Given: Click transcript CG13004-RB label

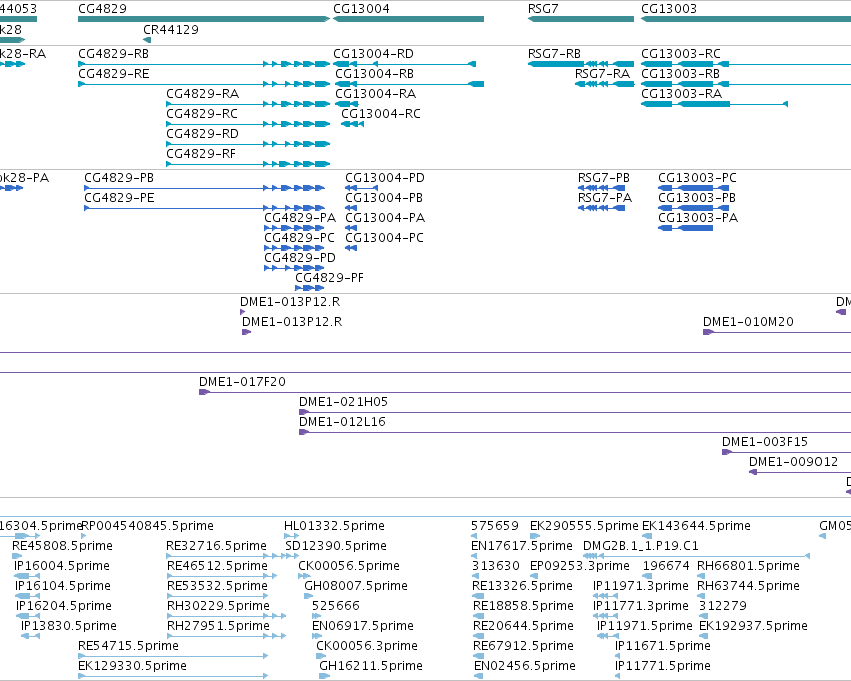Looking at the screenshot, I should [x=374, y=74].
